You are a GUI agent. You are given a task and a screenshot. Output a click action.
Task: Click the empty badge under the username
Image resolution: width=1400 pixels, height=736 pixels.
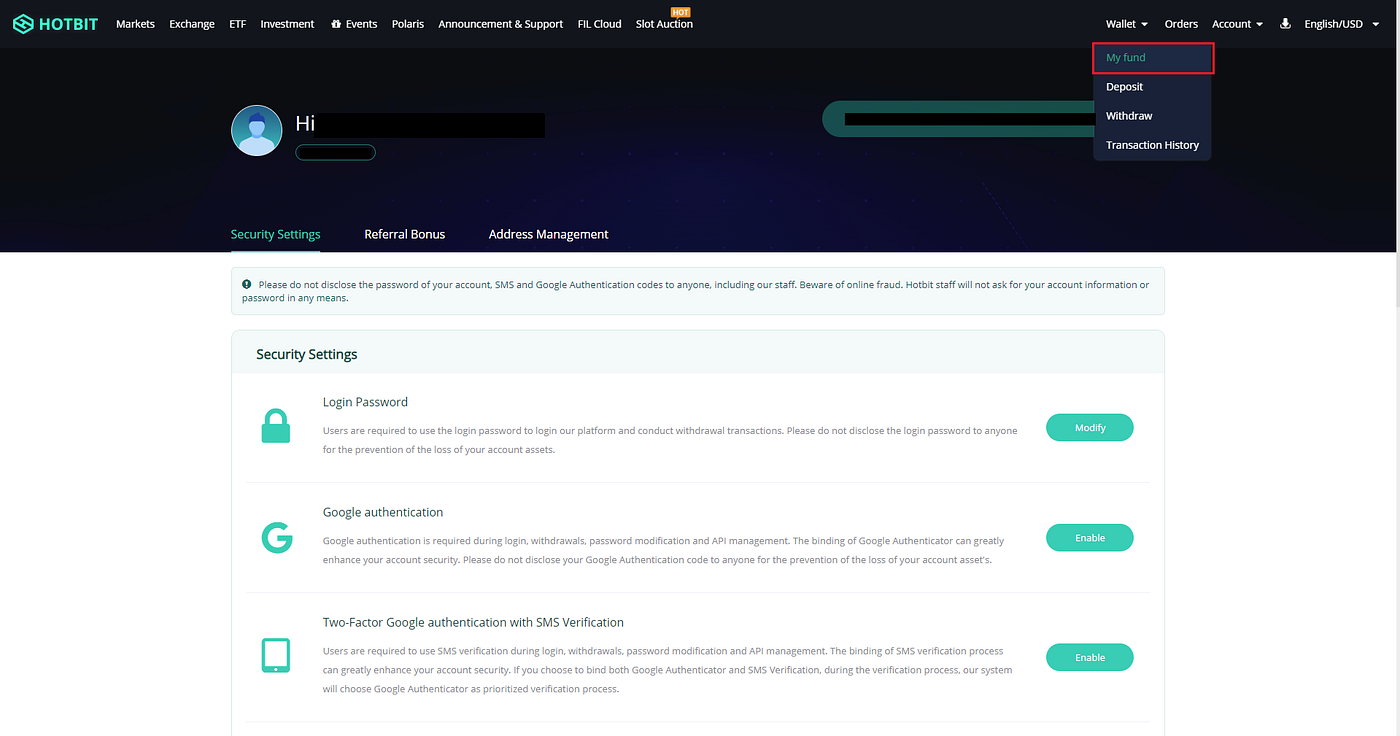coord(335,152)
